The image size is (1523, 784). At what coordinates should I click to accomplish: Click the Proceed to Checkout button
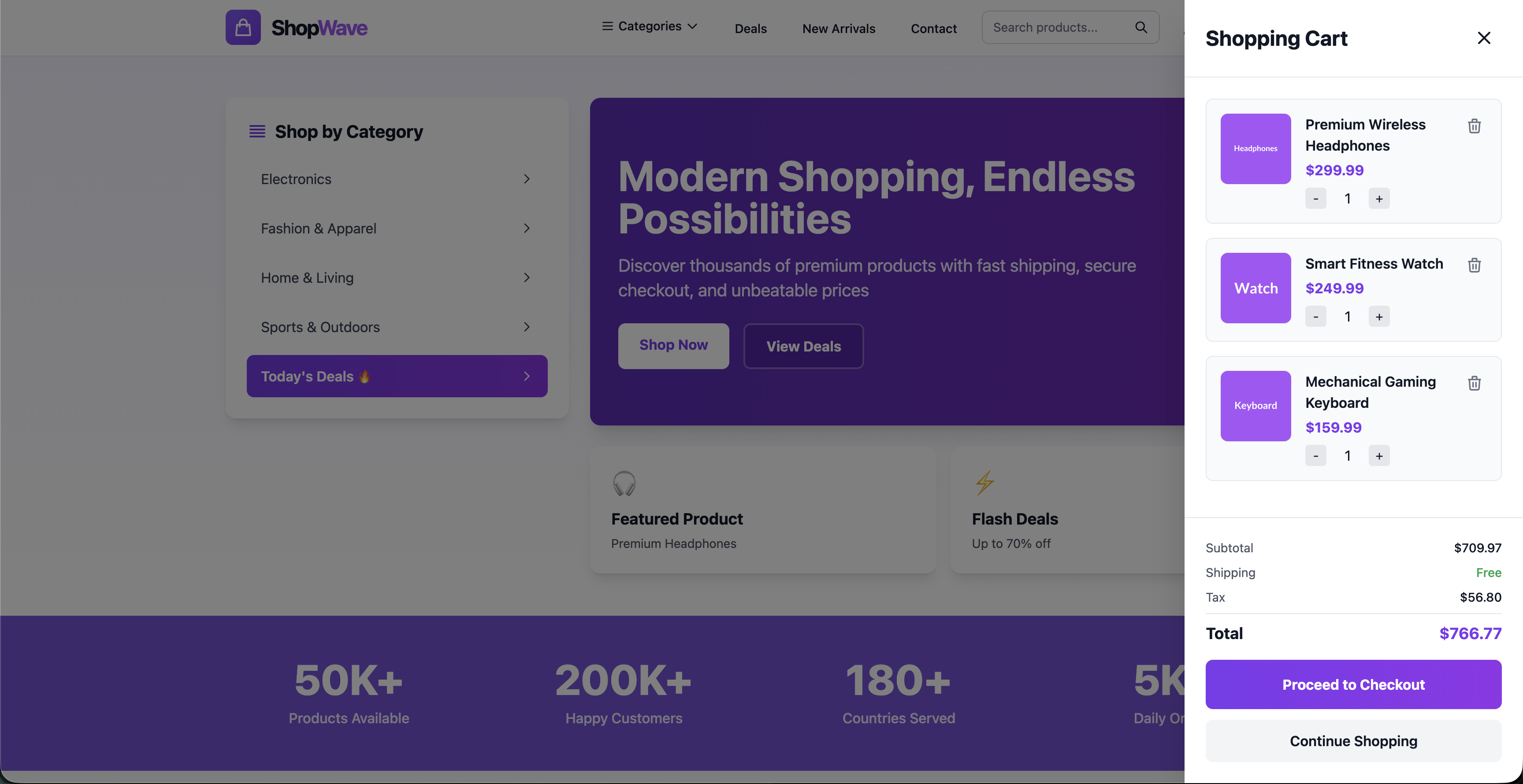tap(1353, 684)
